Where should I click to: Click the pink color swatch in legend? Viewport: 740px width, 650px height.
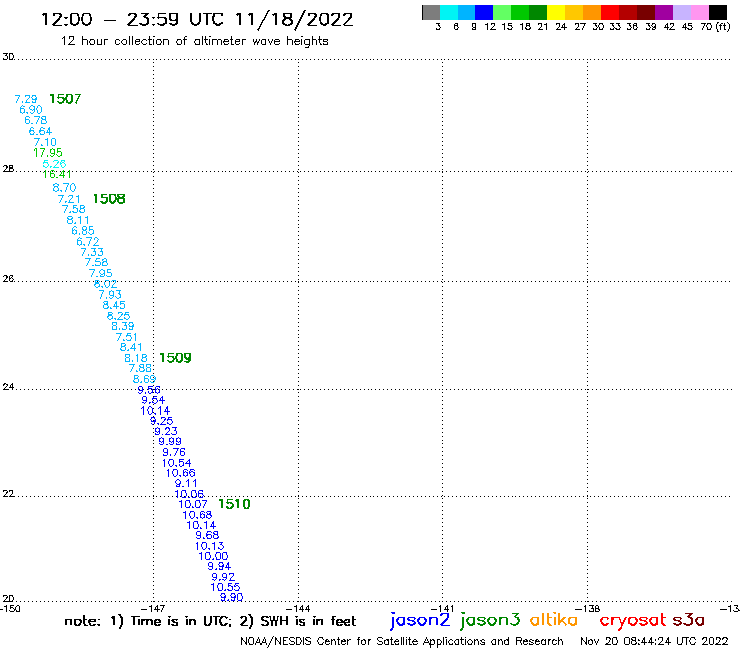point(700,12)
